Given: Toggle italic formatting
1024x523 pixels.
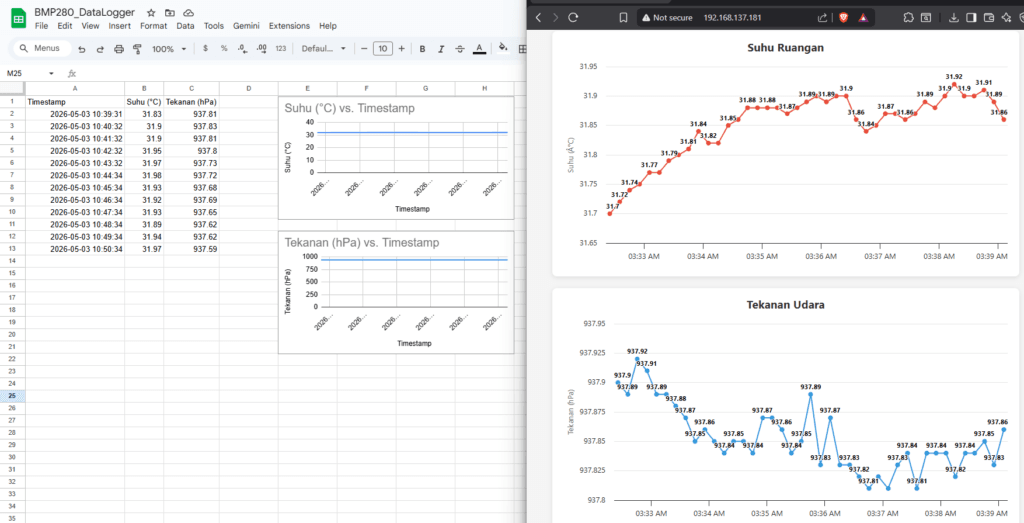Looking at the screenshot, I should point(441,48).
